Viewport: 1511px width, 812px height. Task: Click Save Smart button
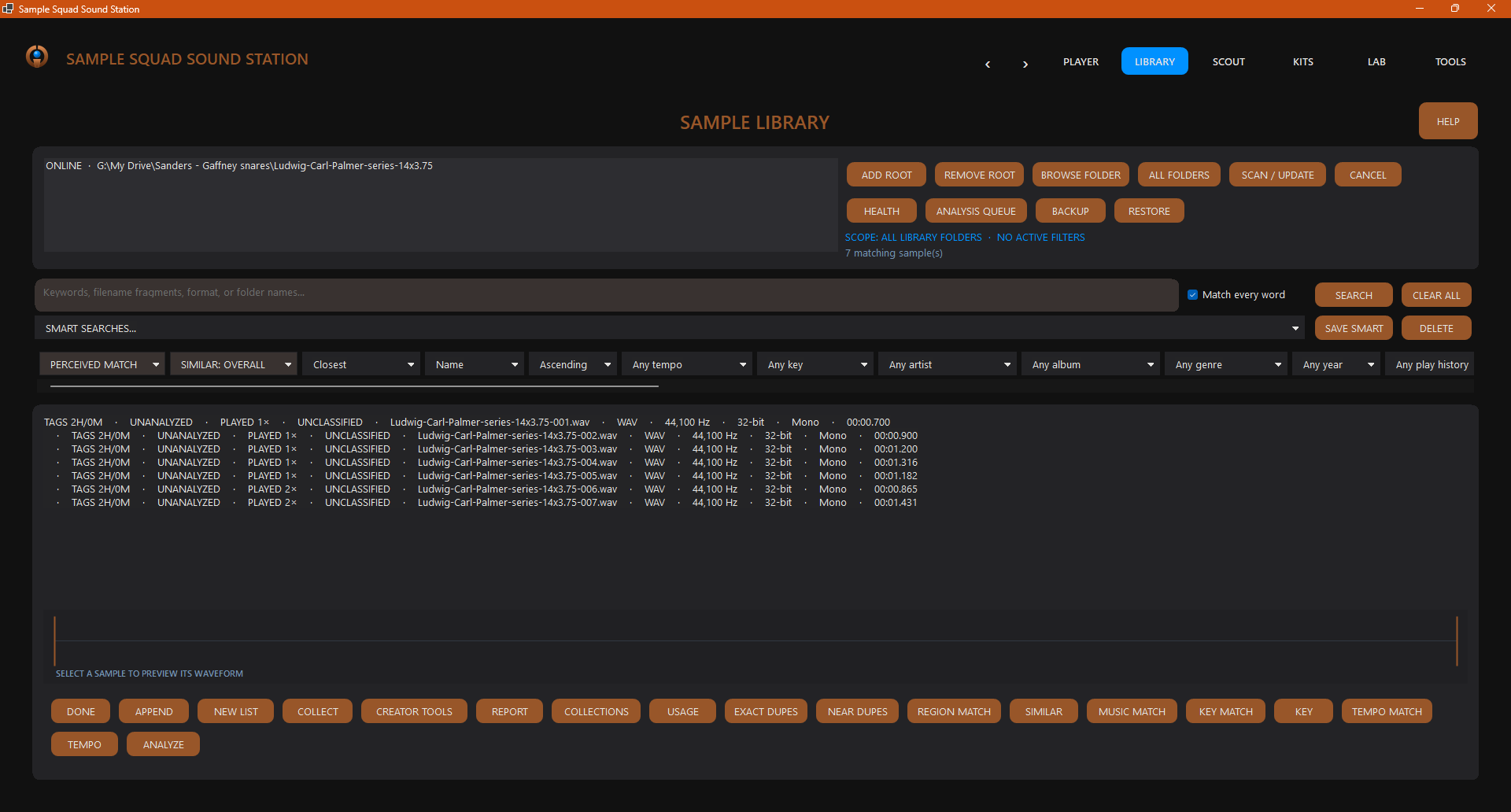(1354, 328)
